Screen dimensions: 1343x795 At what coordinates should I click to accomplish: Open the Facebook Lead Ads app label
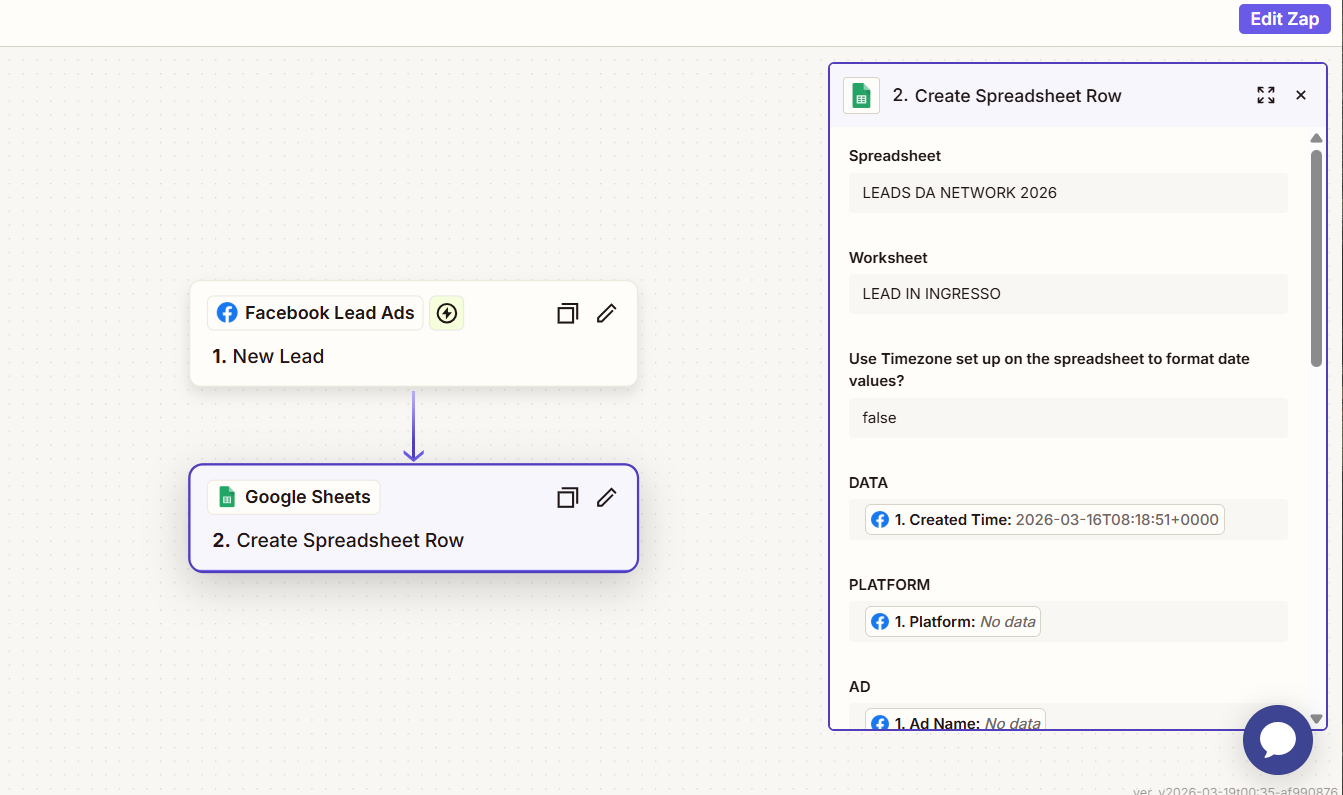[315, 313]
